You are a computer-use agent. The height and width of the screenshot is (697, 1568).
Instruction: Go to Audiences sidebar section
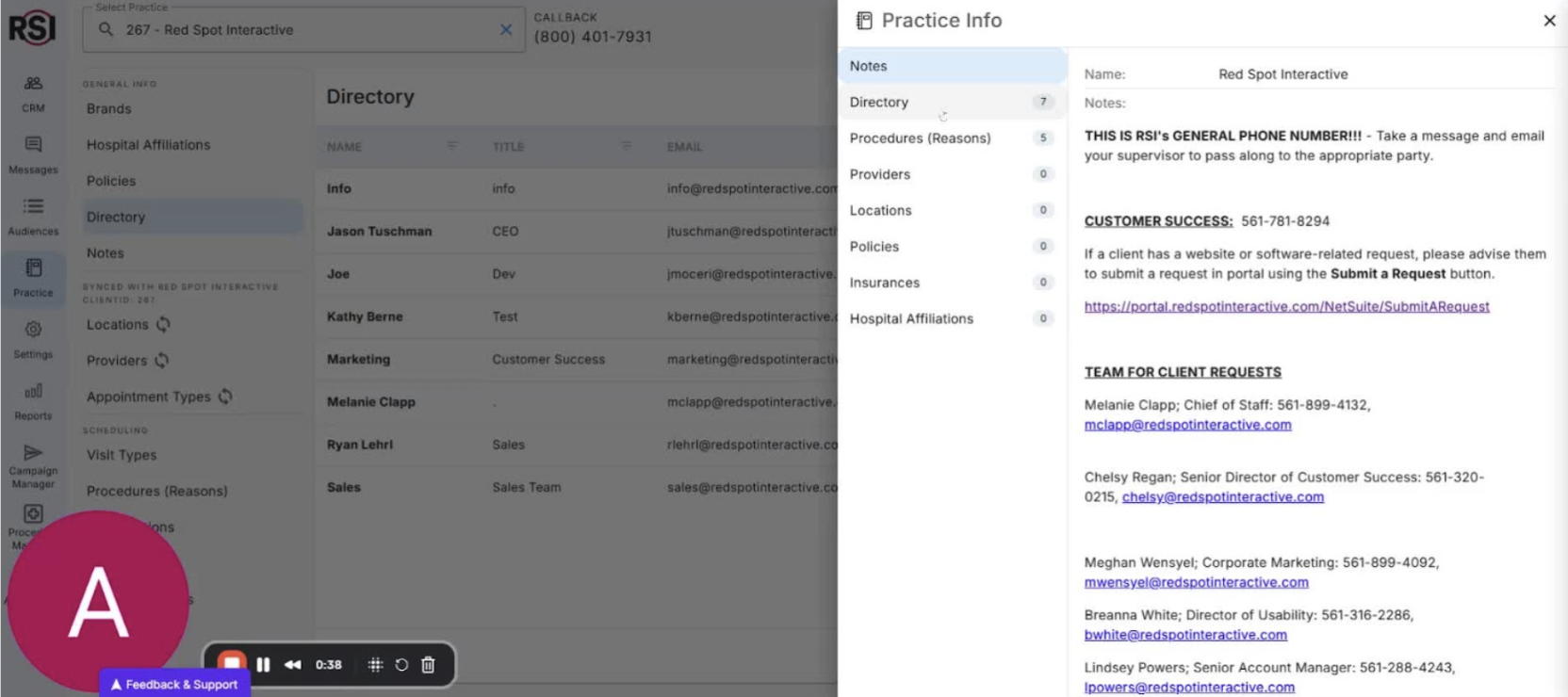click(33, 215)
